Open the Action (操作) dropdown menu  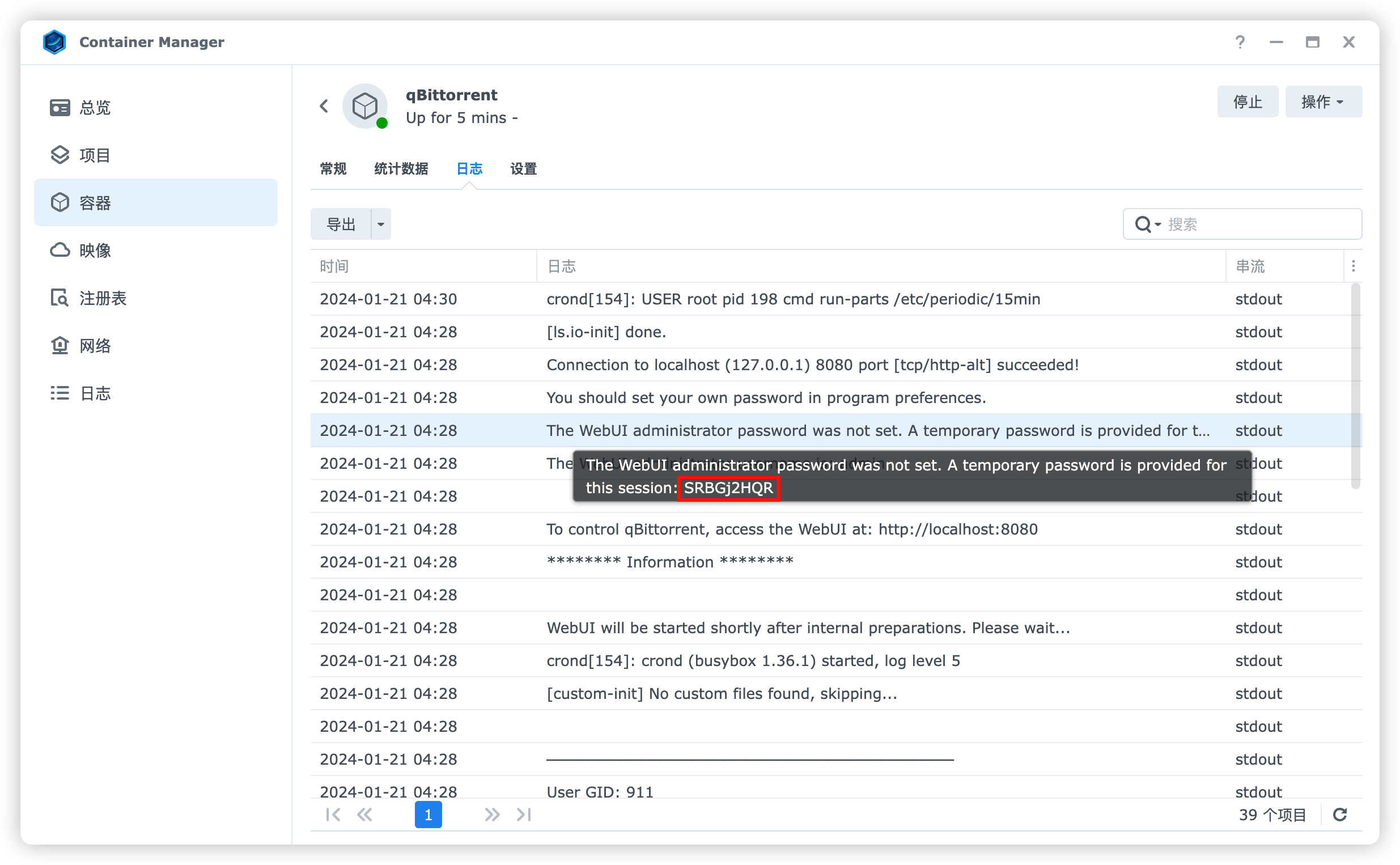click(x=1323, y=102)
